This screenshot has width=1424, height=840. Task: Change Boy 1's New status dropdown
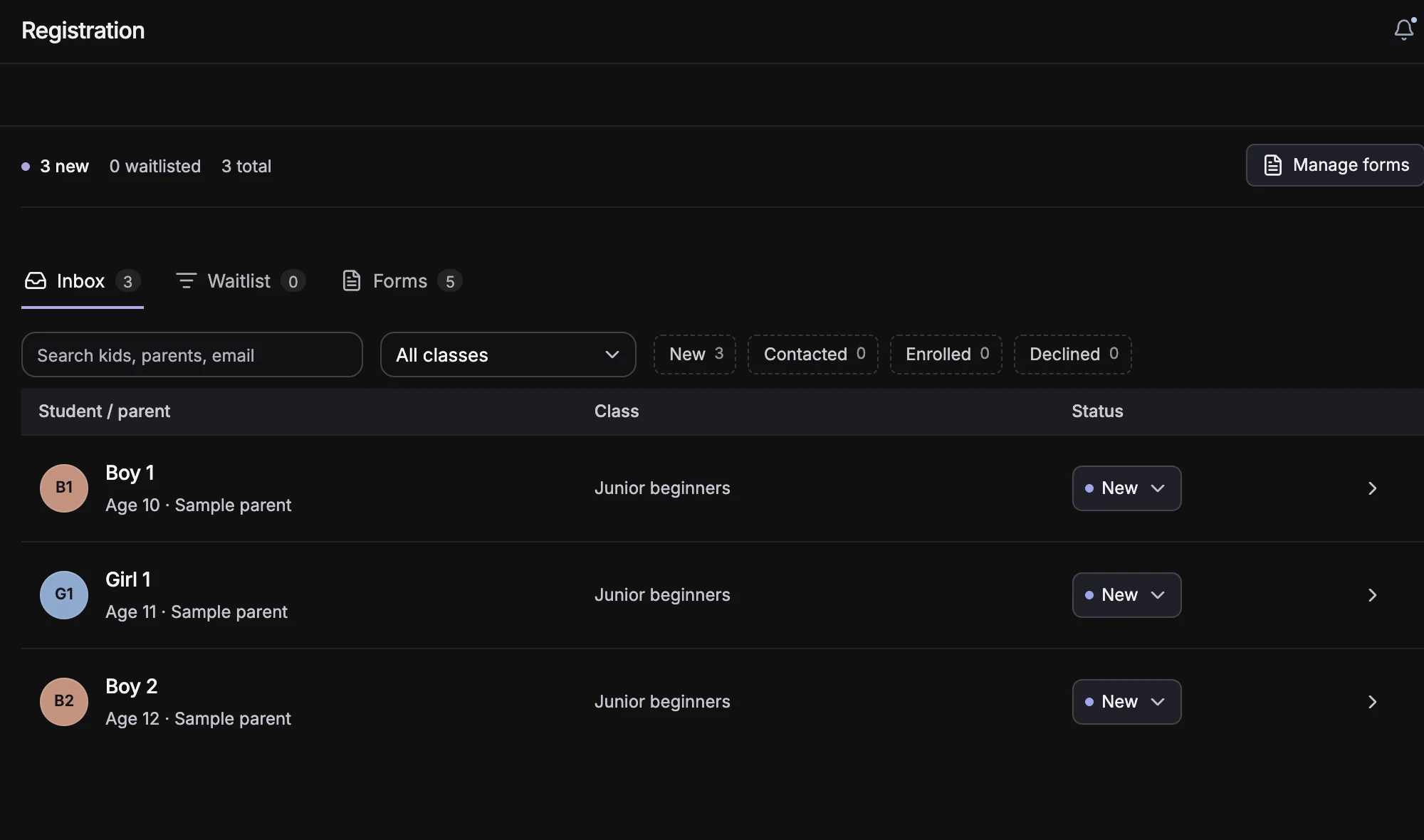1126,488
